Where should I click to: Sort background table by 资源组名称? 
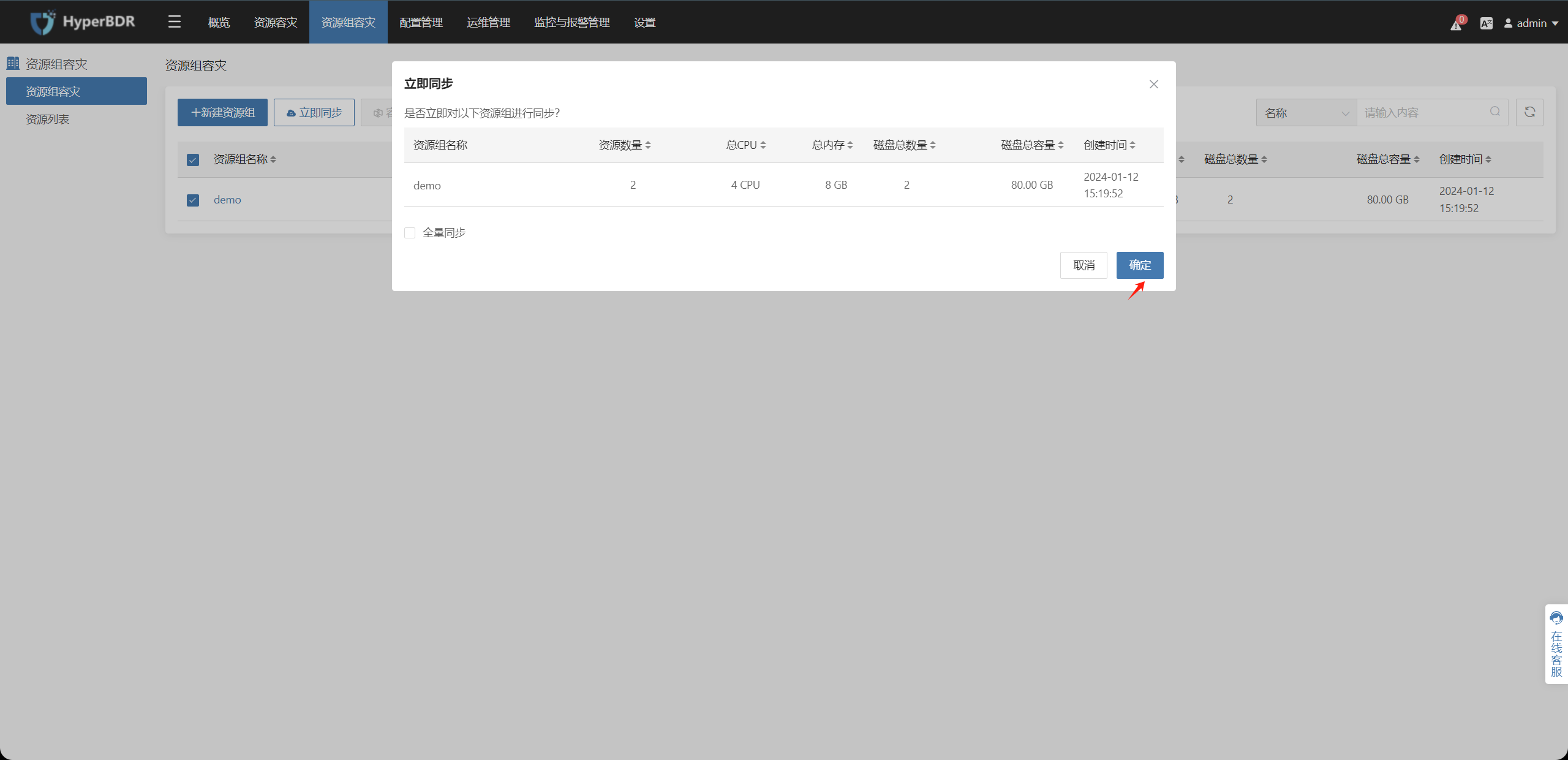pyautogui.click(x=273, y=159)
